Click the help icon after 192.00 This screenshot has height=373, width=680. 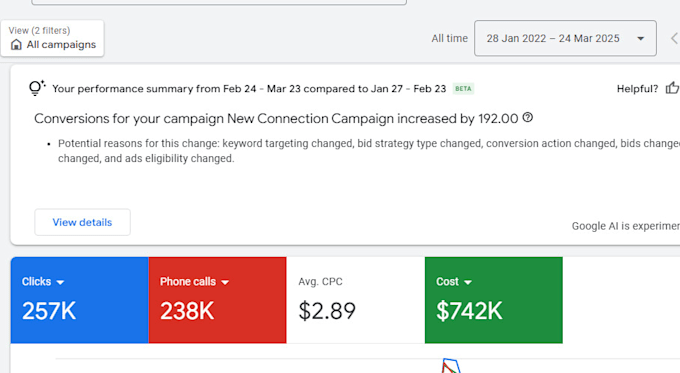tap(528, 118)
